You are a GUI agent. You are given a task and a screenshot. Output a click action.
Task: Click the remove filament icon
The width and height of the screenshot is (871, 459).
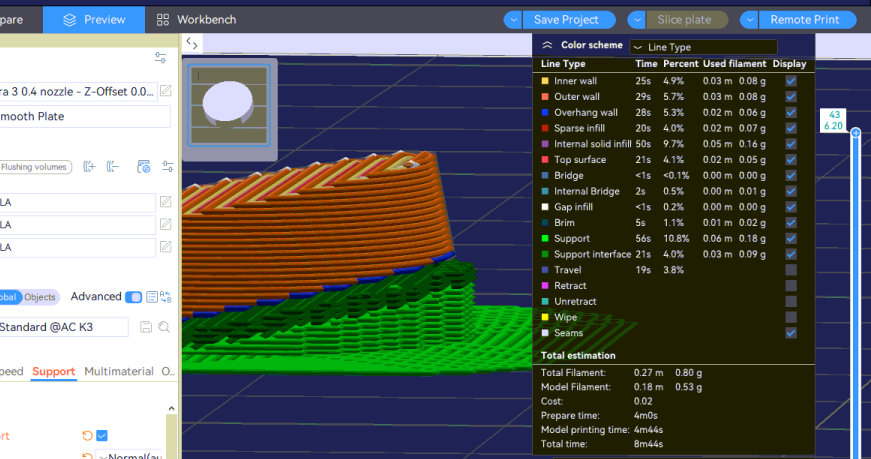[x=113, y=167]
